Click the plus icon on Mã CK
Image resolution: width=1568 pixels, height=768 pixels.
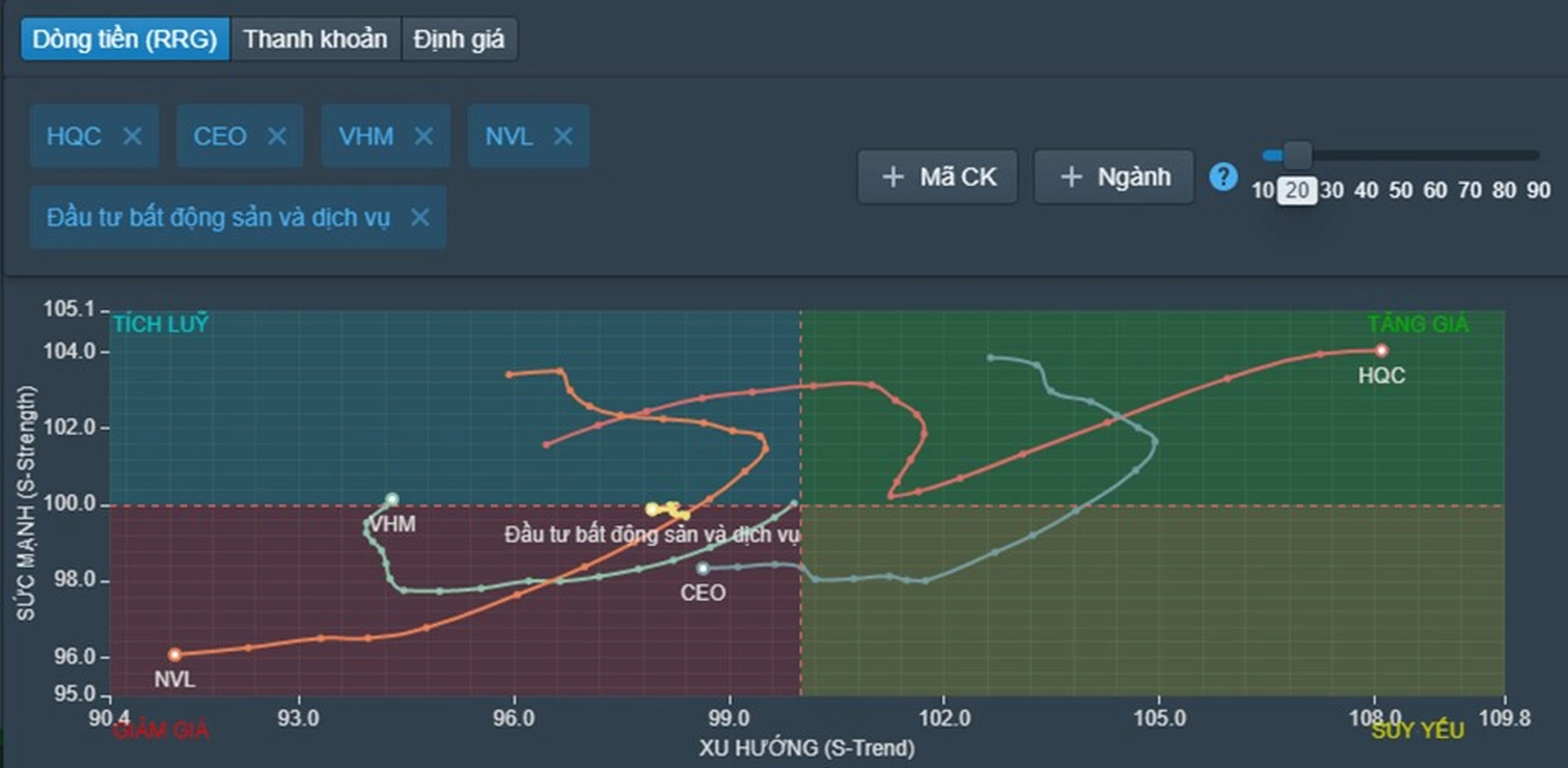[x=893, y=177]
